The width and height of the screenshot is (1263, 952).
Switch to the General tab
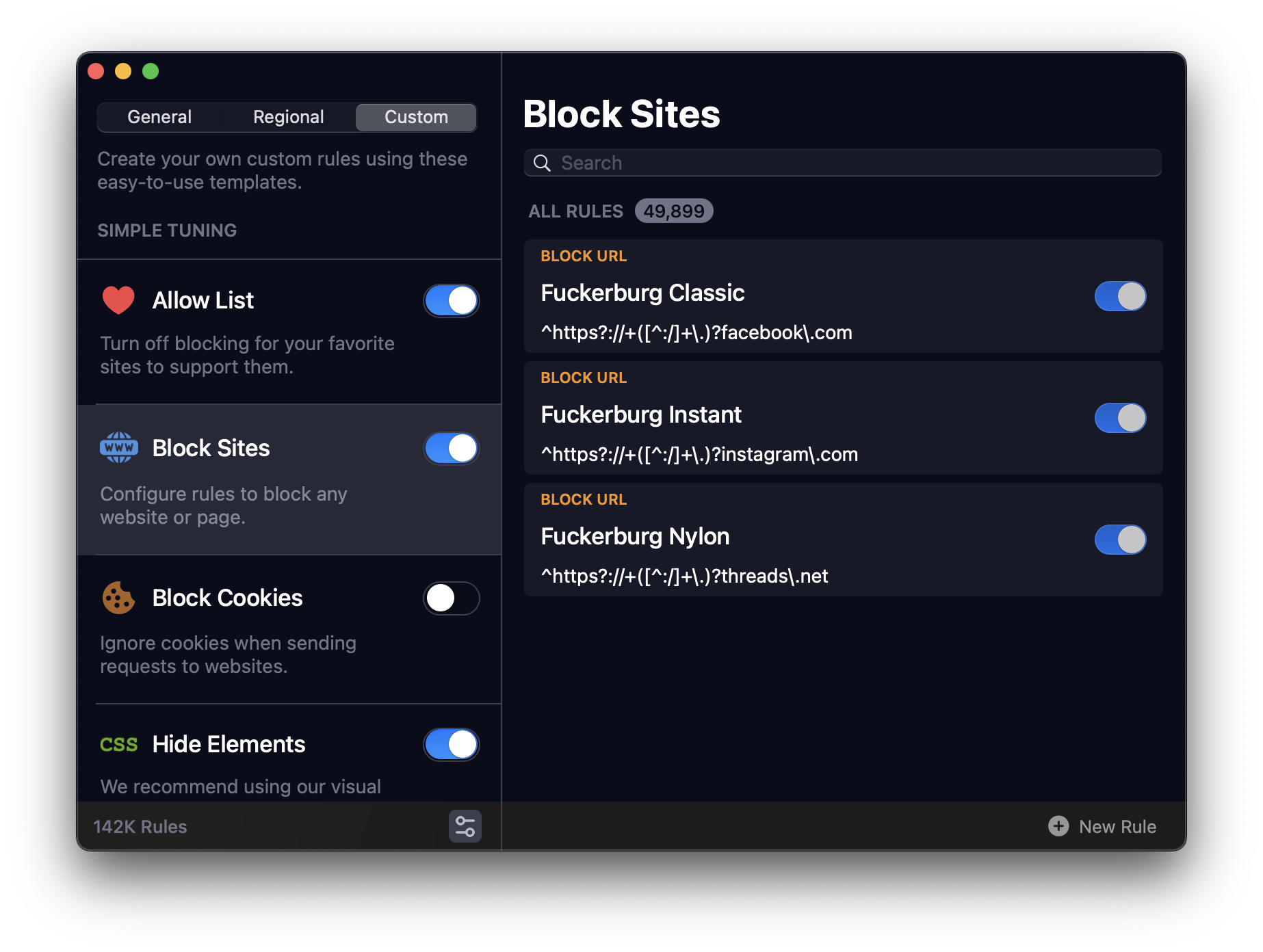click(159, 117)
